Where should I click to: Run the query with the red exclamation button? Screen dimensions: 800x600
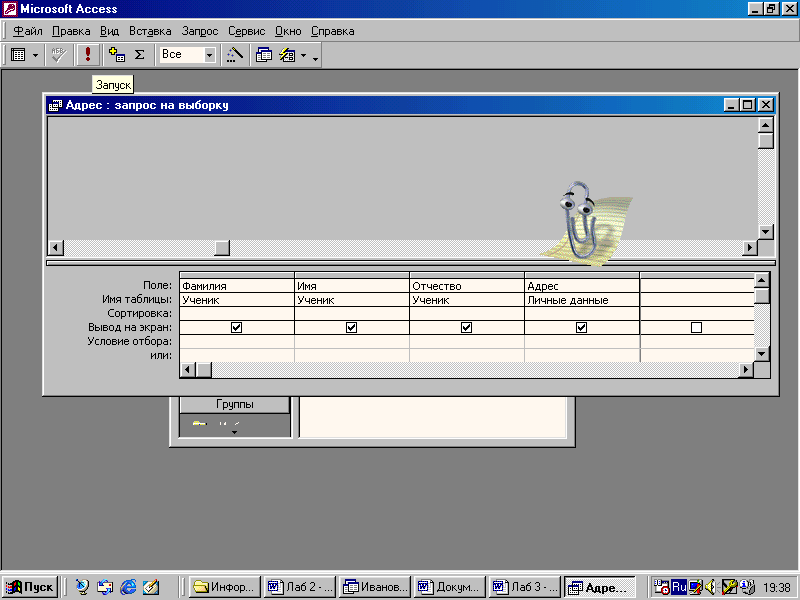tap(88, 55)
